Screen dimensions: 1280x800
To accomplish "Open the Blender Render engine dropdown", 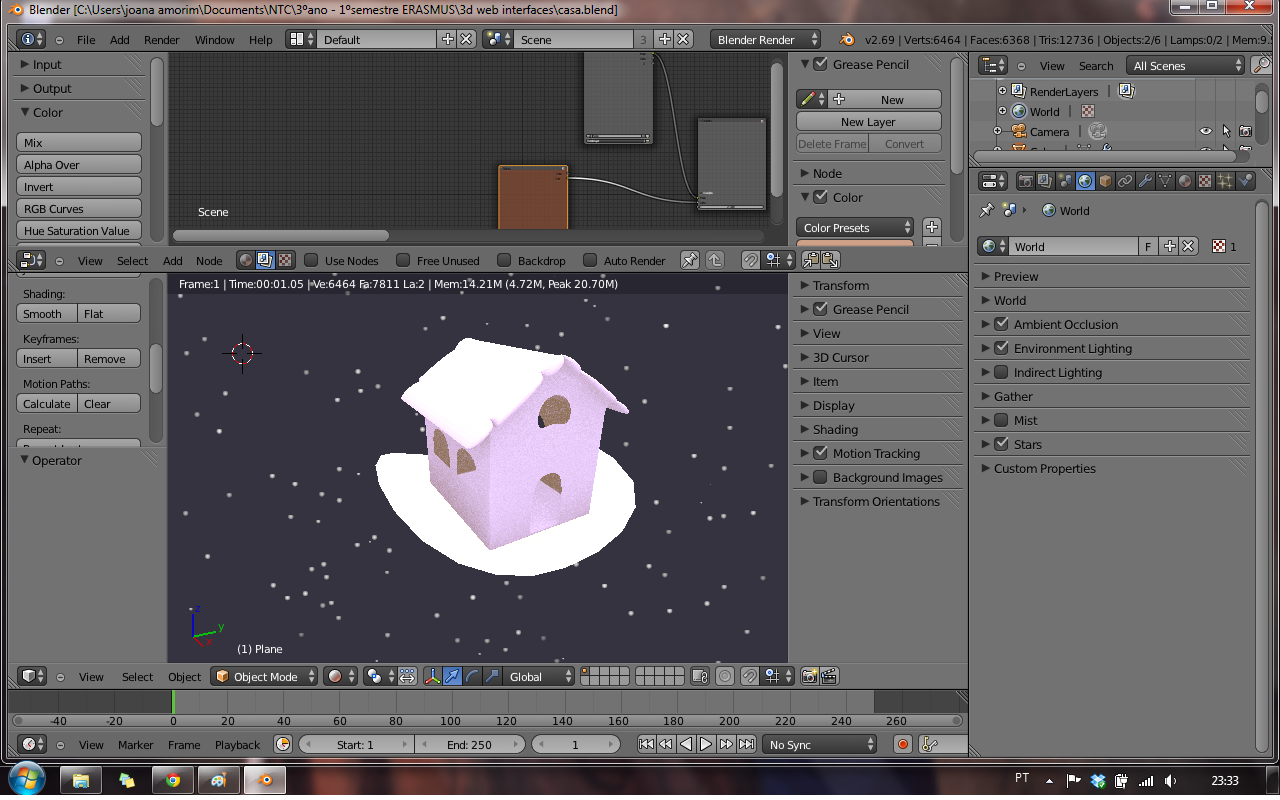I will 765,40.
